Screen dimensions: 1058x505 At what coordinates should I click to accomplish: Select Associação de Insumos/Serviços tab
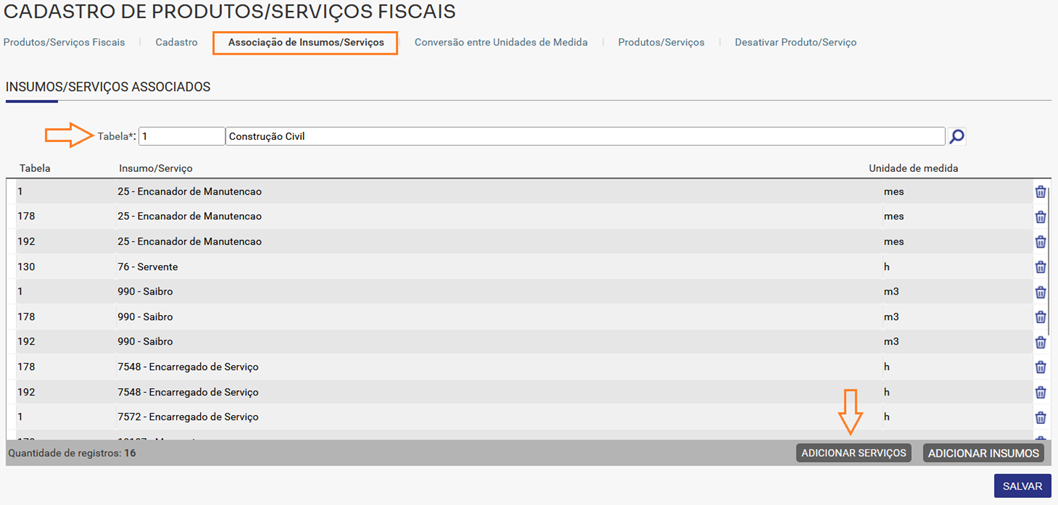[x=306, y=42]
